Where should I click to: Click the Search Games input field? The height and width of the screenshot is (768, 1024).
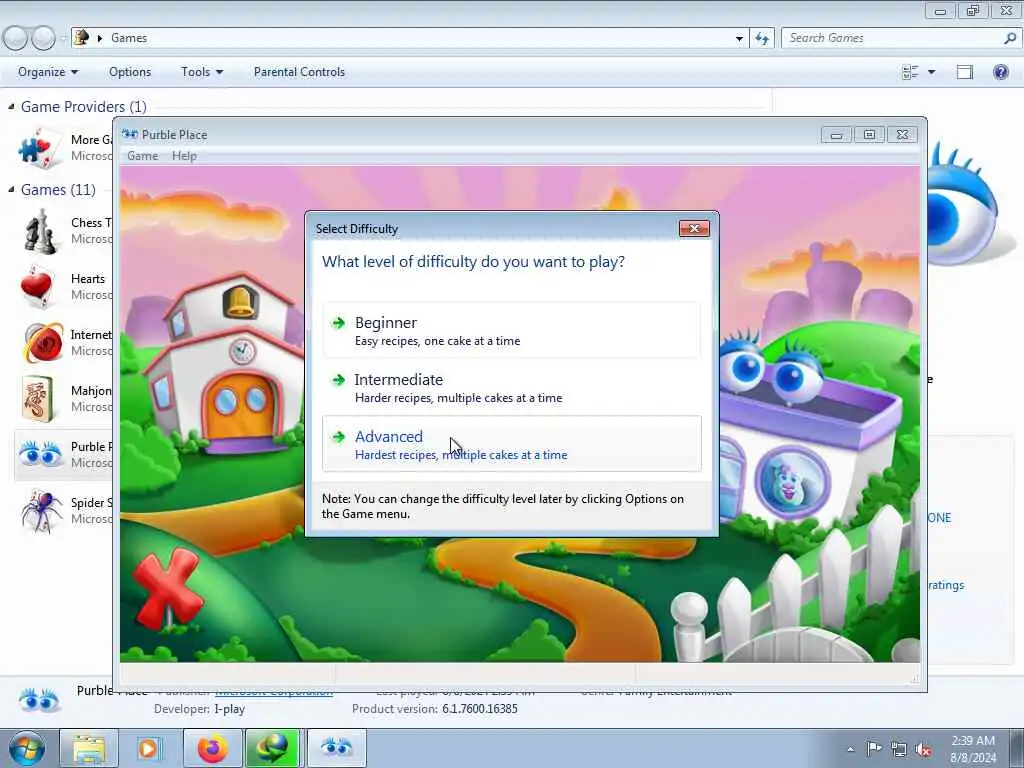coord(891,38)
